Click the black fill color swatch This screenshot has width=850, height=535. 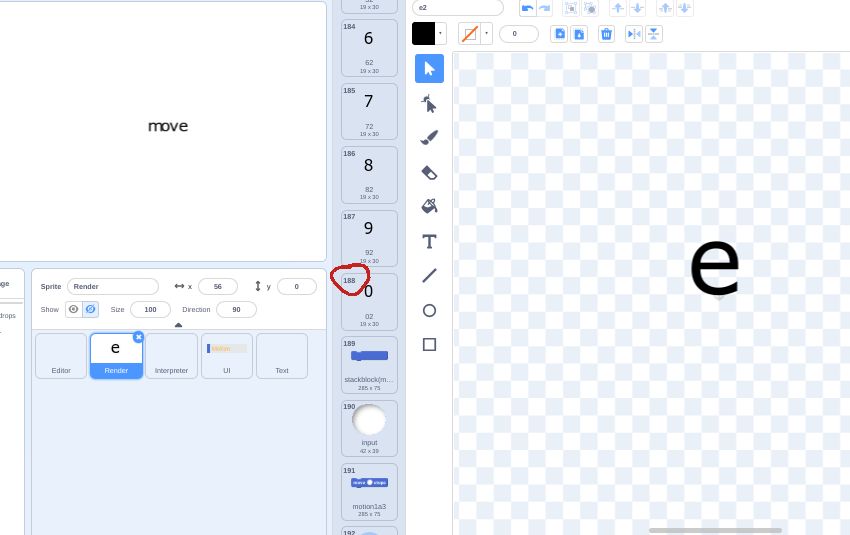coord(423,34)
